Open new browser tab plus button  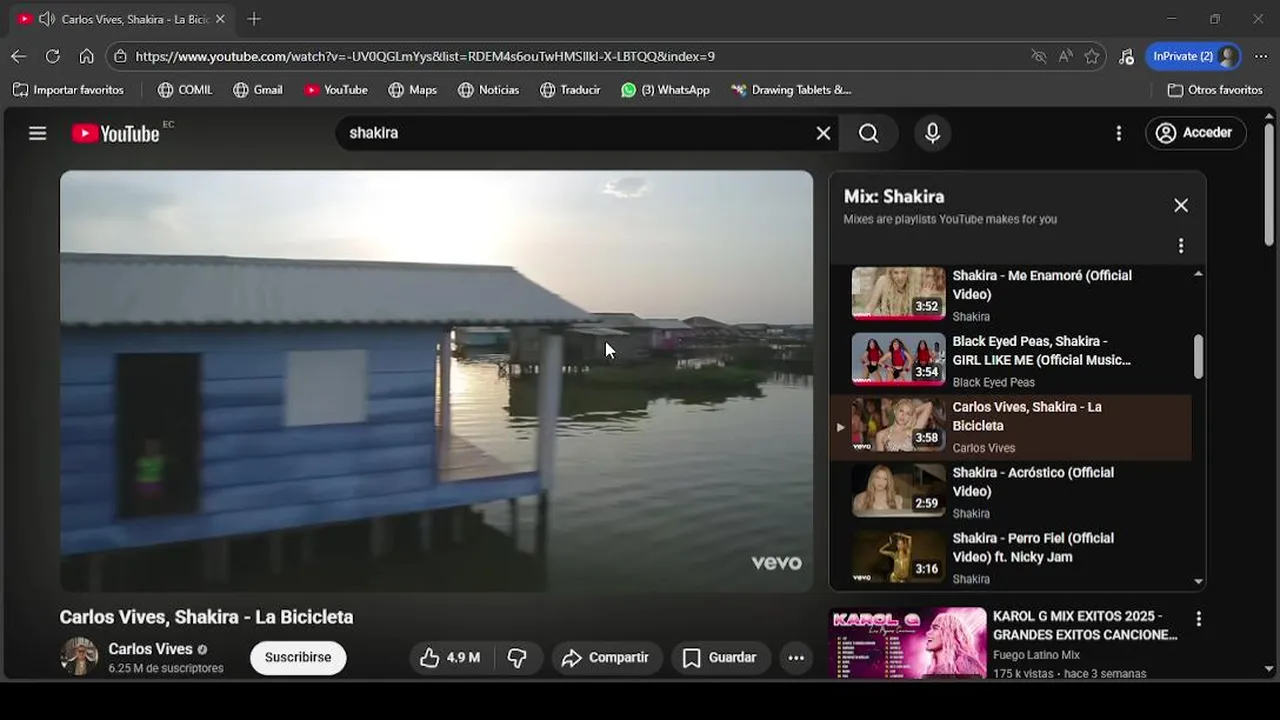pyautogui.click(x=254, y=19)
